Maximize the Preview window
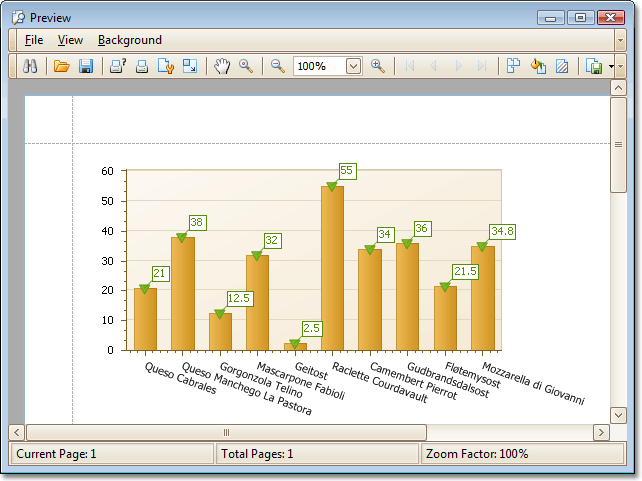 [x=580, y=18]
